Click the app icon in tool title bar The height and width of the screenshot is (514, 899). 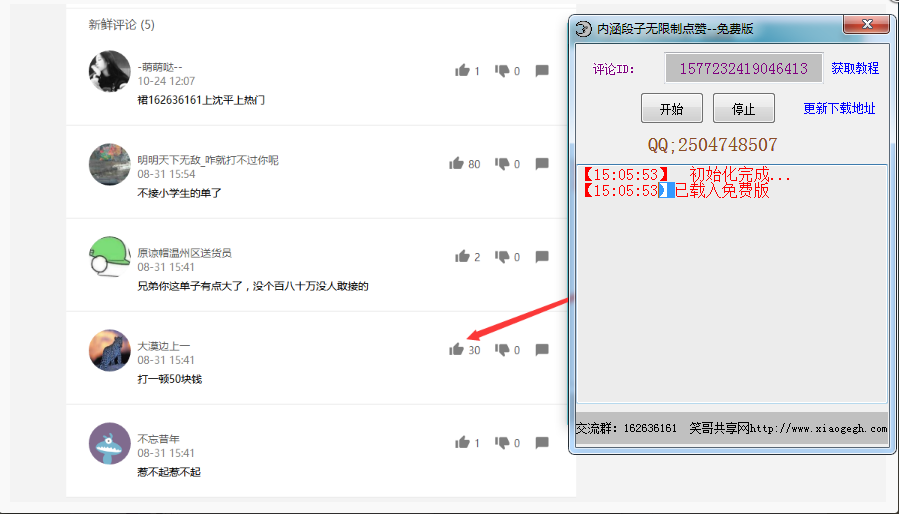point(584,29)
